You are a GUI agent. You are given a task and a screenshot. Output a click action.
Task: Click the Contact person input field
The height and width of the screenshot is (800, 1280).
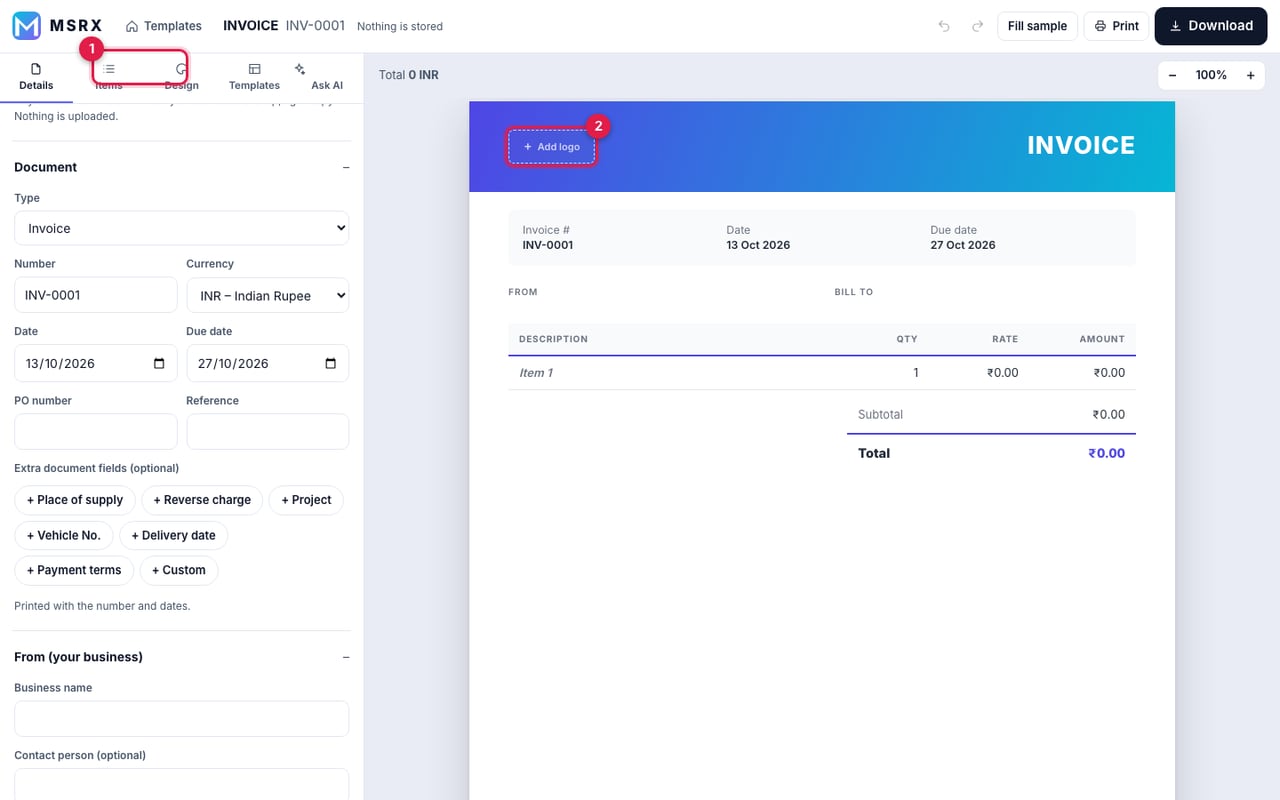[x=182, y=784]
